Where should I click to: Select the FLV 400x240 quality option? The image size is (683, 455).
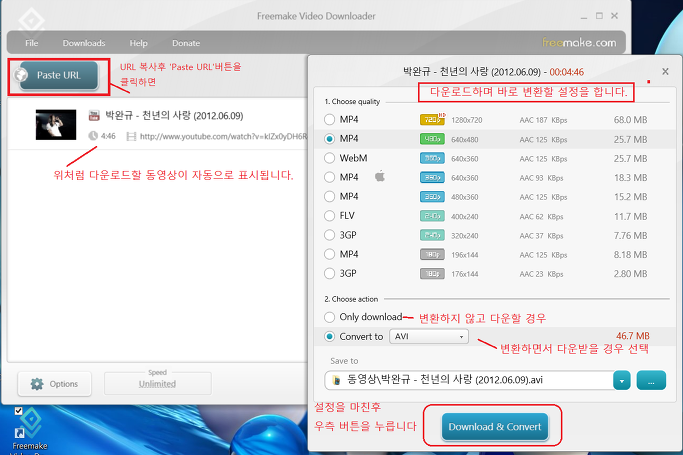330,216
